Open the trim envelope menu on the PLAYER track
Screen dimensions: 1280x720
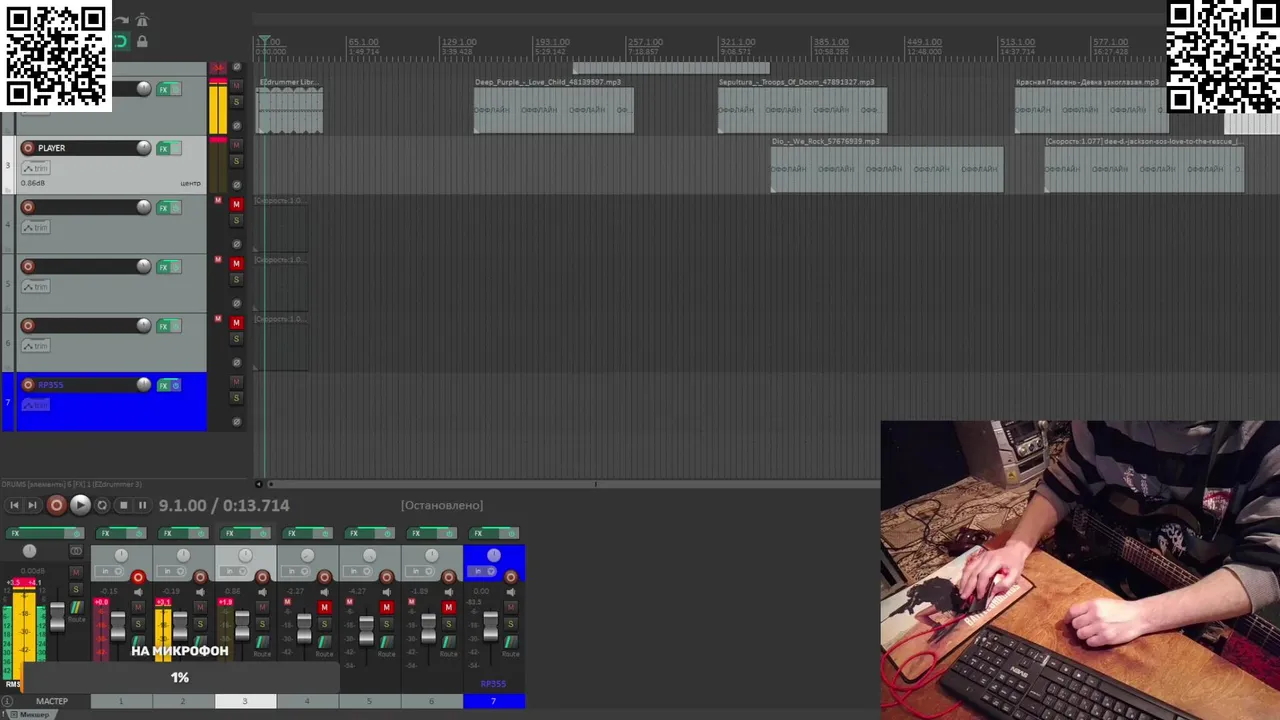pyautogui.click(x=36, y=168)
